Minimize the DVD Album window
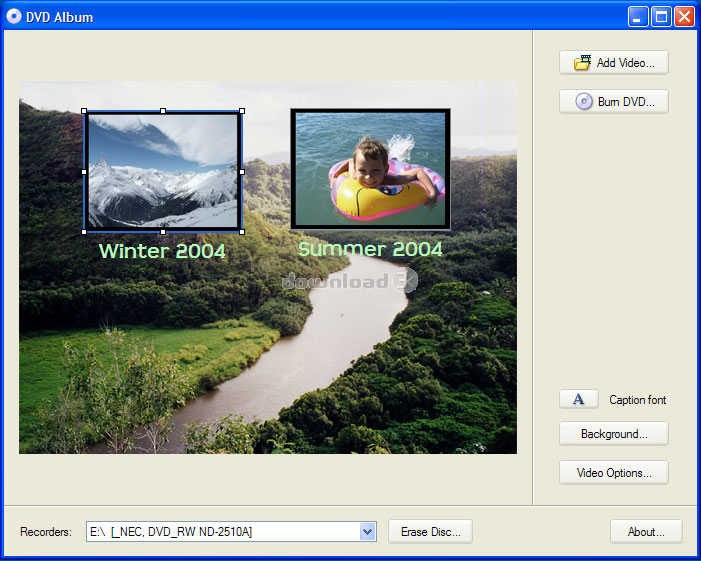701x561 pixels. (x=638, y=16)
